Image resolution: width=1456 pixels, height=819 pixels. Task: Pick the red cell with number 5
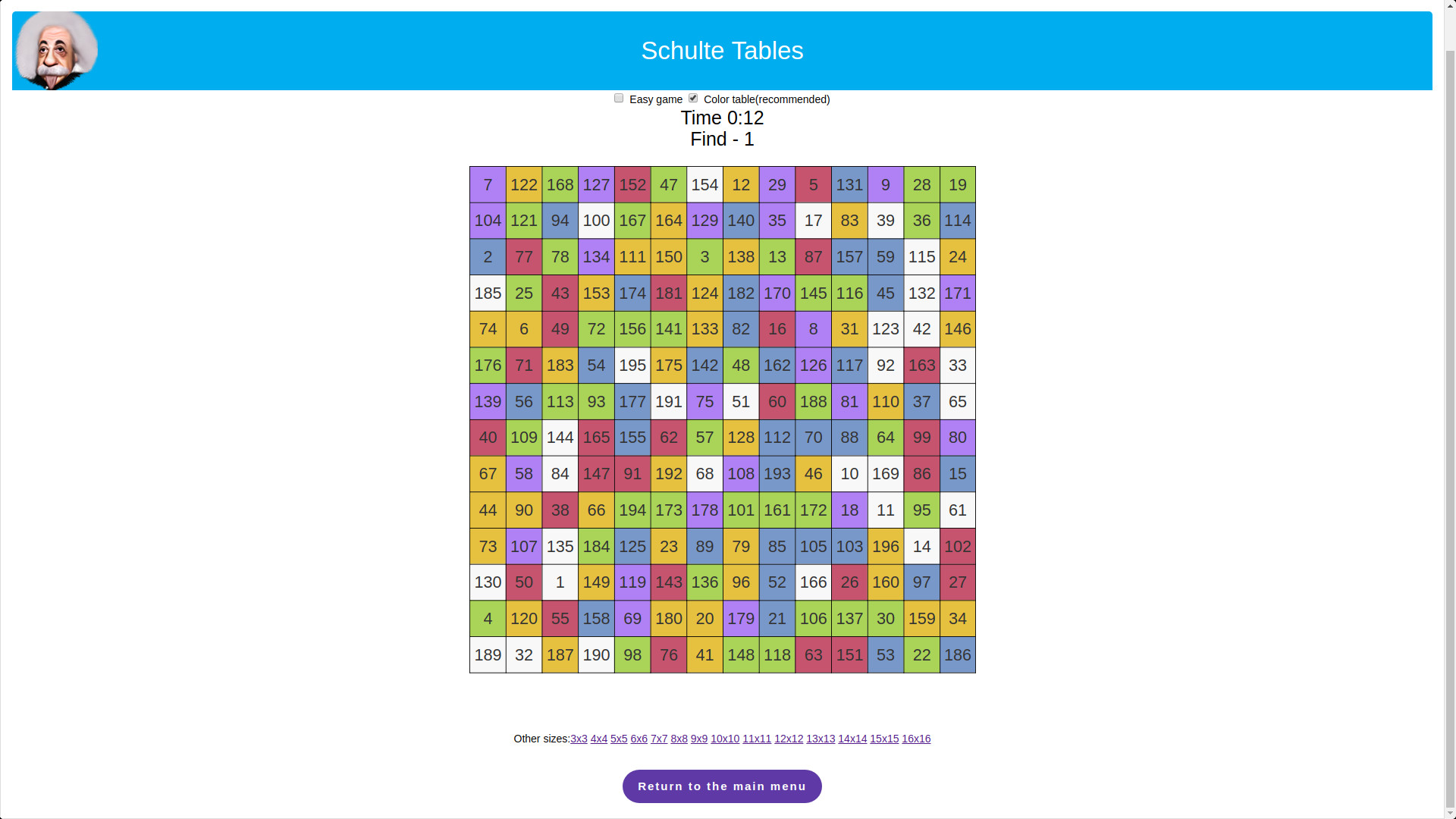[x=813, y=185]
